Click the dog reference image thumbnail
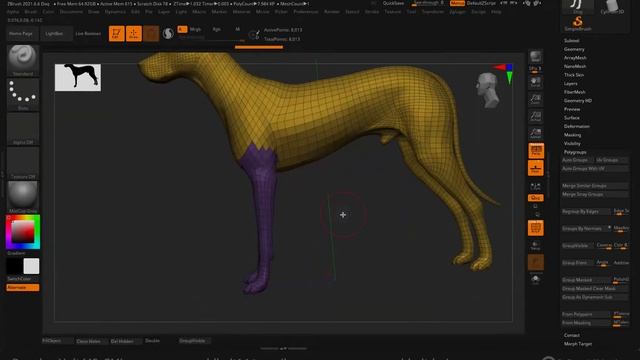Screen dimensions: 640x360 pos(78,77)
